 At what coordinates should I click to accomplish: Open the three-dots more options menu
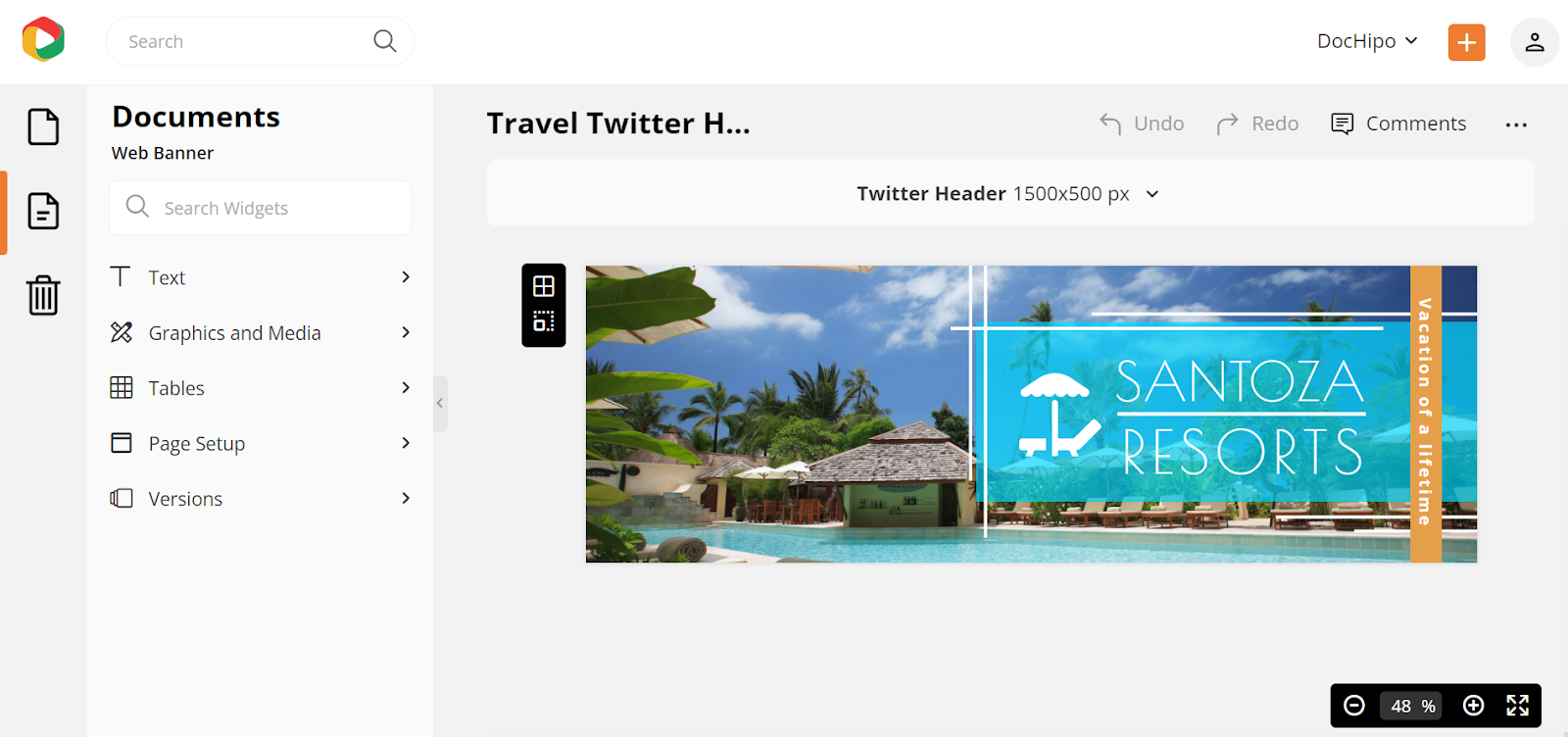(x=1516, y=124)
